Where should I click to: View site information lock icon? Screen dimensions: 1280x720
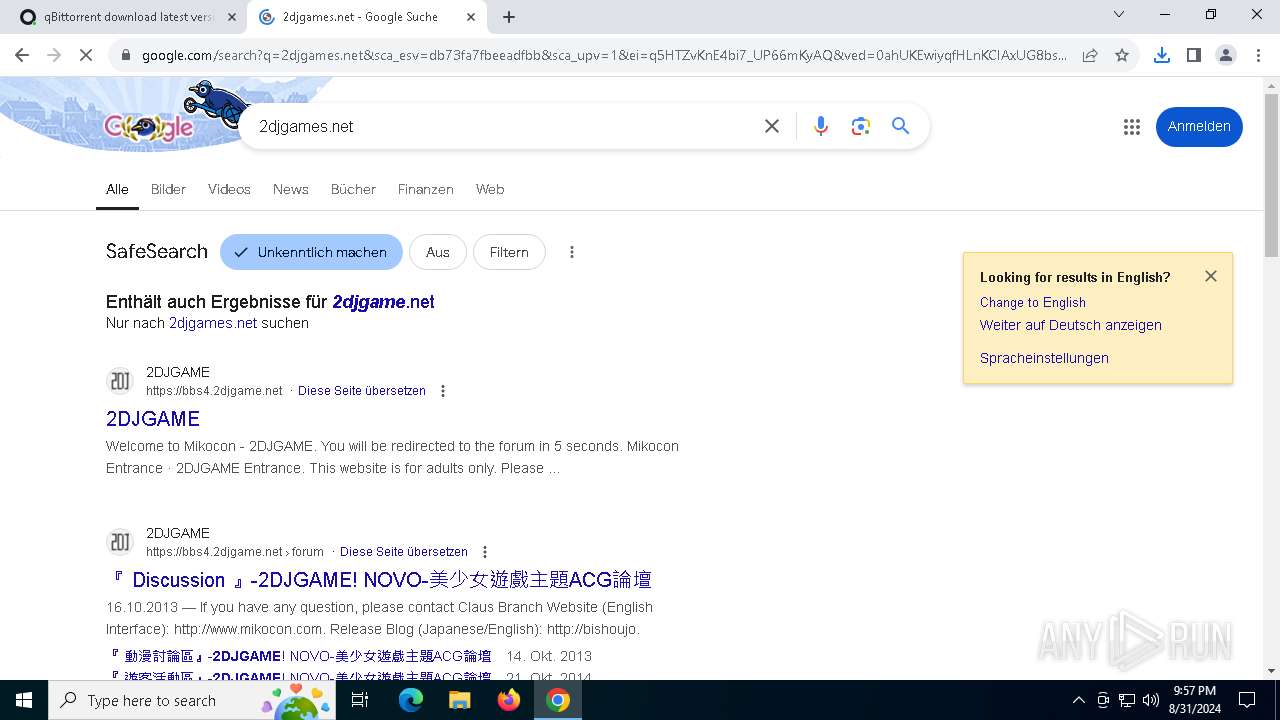(x=126, y=56)
